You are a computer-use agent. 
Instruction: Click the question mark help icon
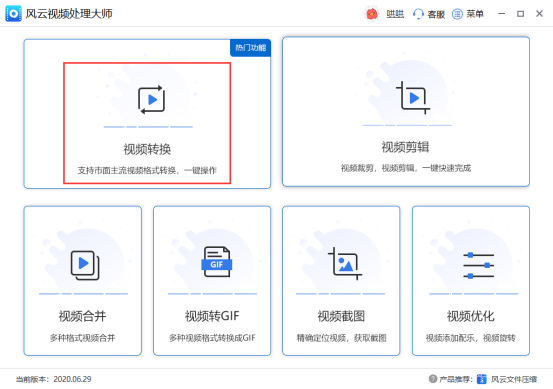point(433,379)
